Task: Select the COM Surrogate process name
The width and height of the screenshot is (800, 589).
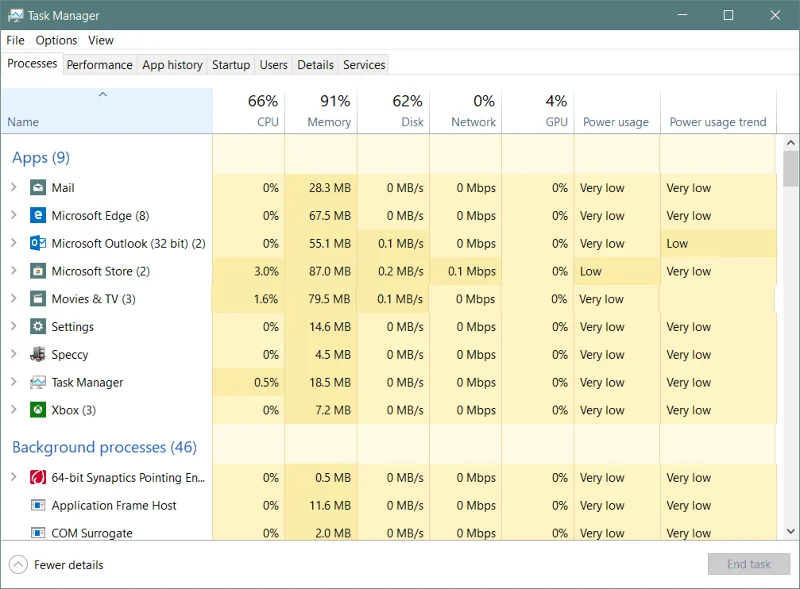Action: pos(92,533)
